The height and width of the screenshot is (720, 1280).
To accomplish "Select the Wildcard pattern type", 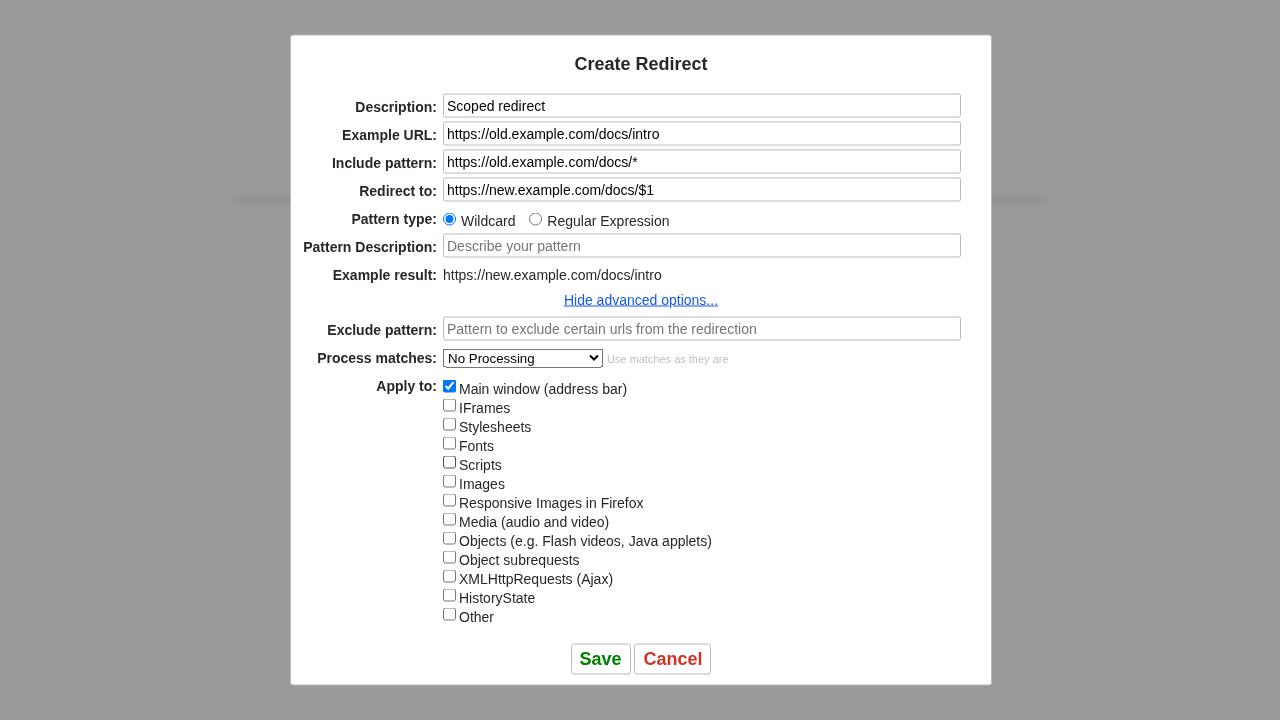I will [x=450, y=219].
